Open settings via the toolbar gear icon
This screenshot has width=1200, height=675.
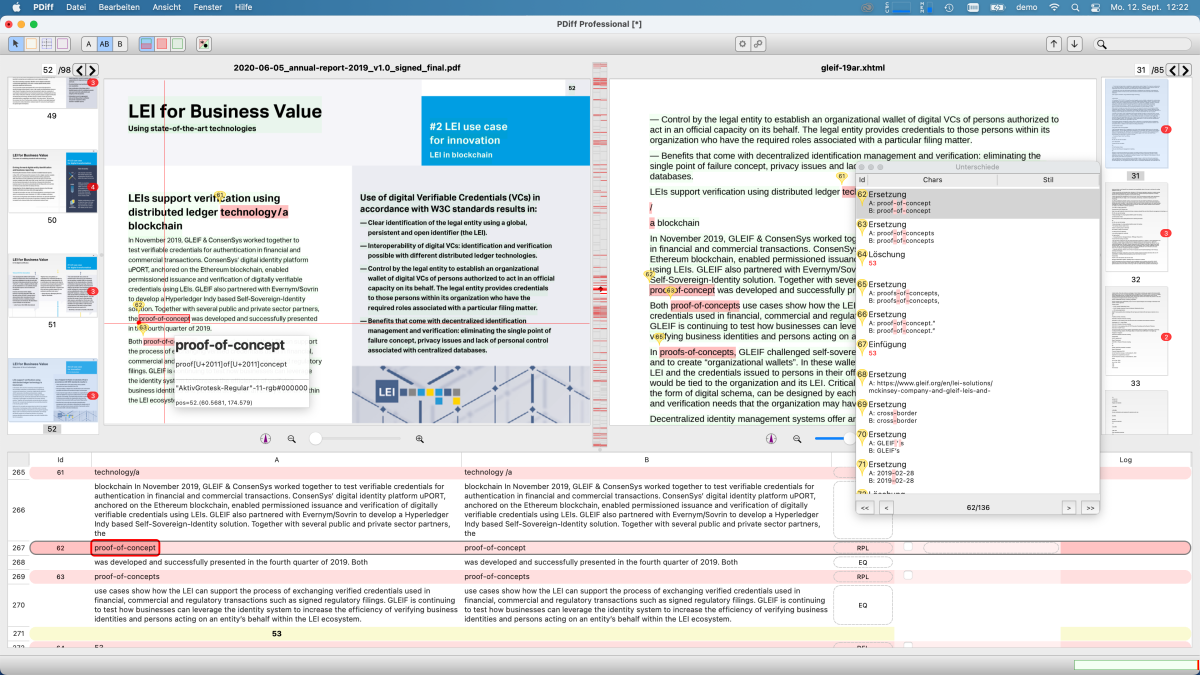742,44
